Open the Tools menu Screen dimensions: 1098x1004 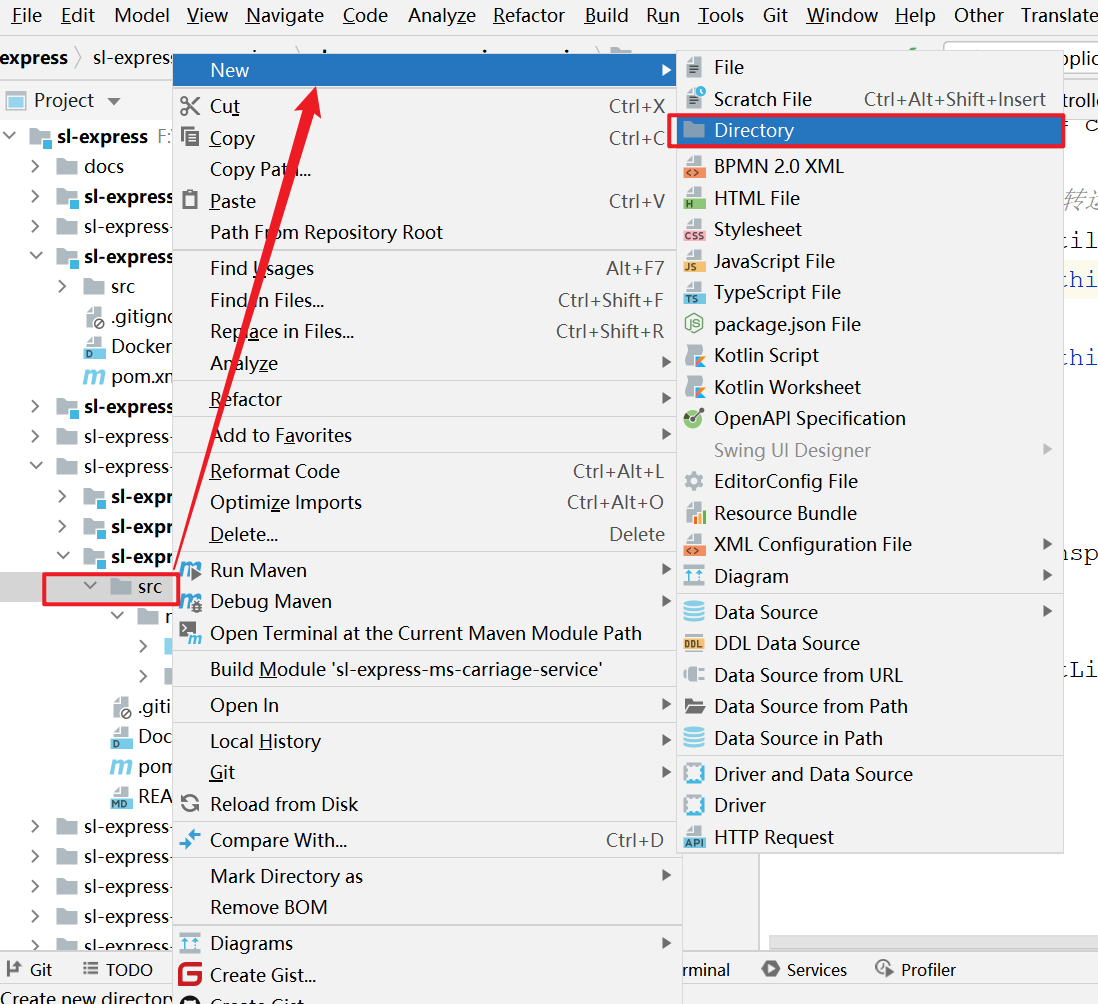click(x=721, y=15)
